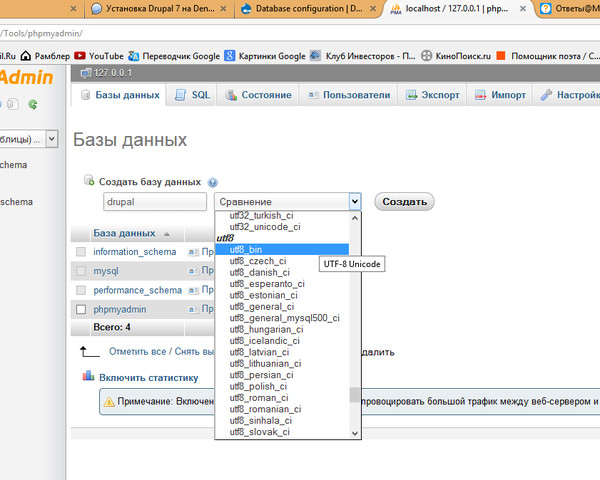
Task: Open the Базы данных tab
Action: 119,95
